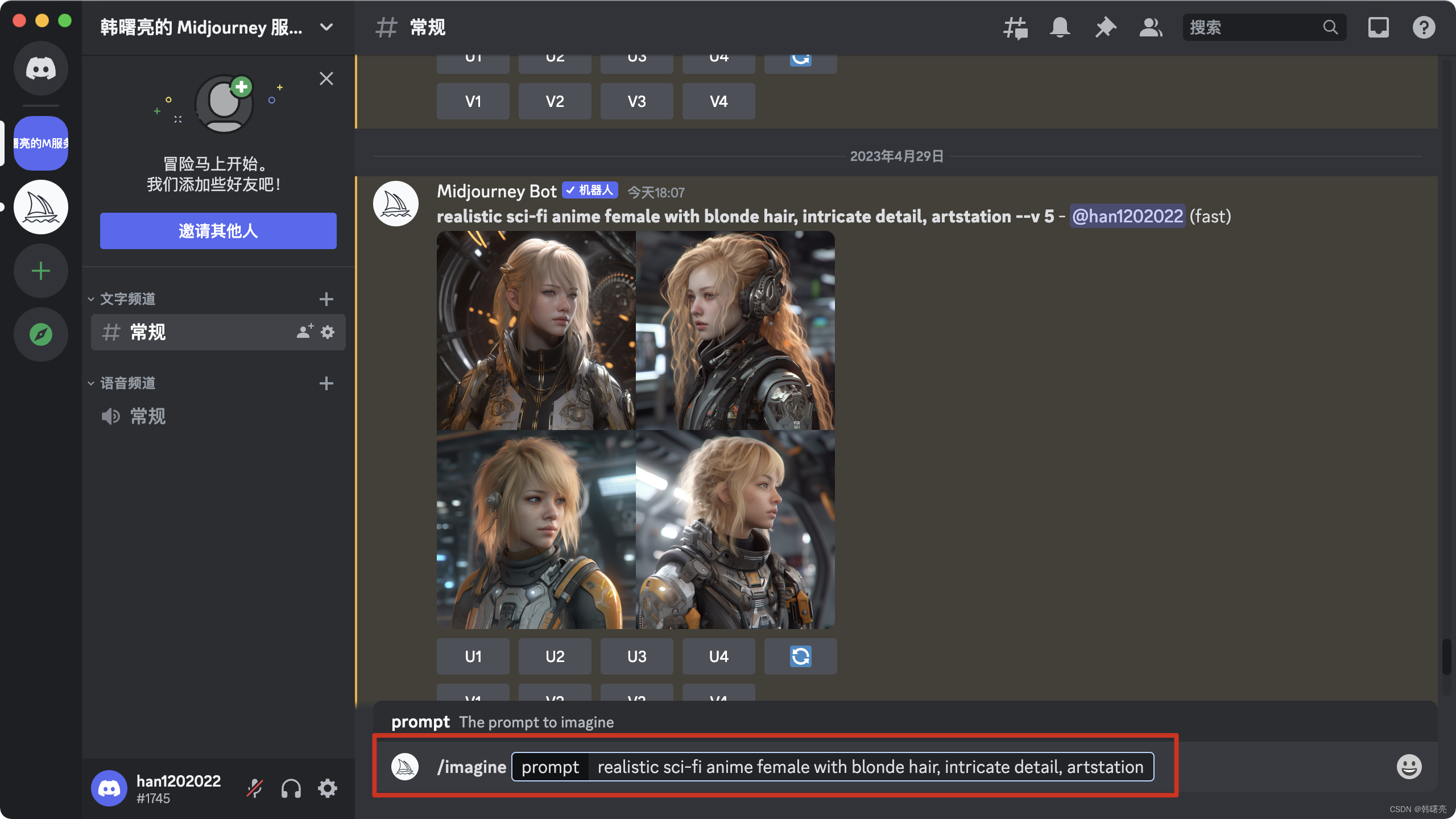This screenshot has width=1456, height=819.
Task: Open the emoji picker smiley icon
Action: (1409, 767)
